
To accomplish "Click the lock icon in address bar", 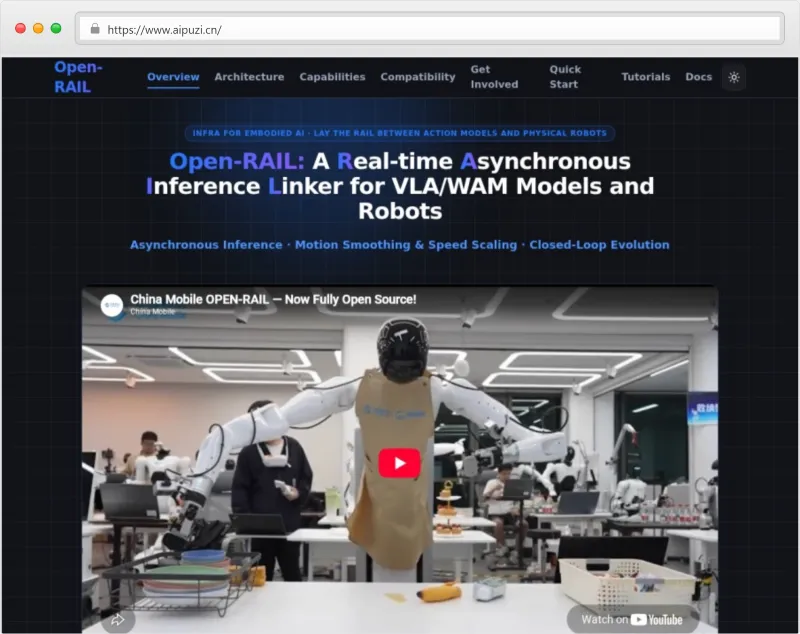I will click(95, 29).
